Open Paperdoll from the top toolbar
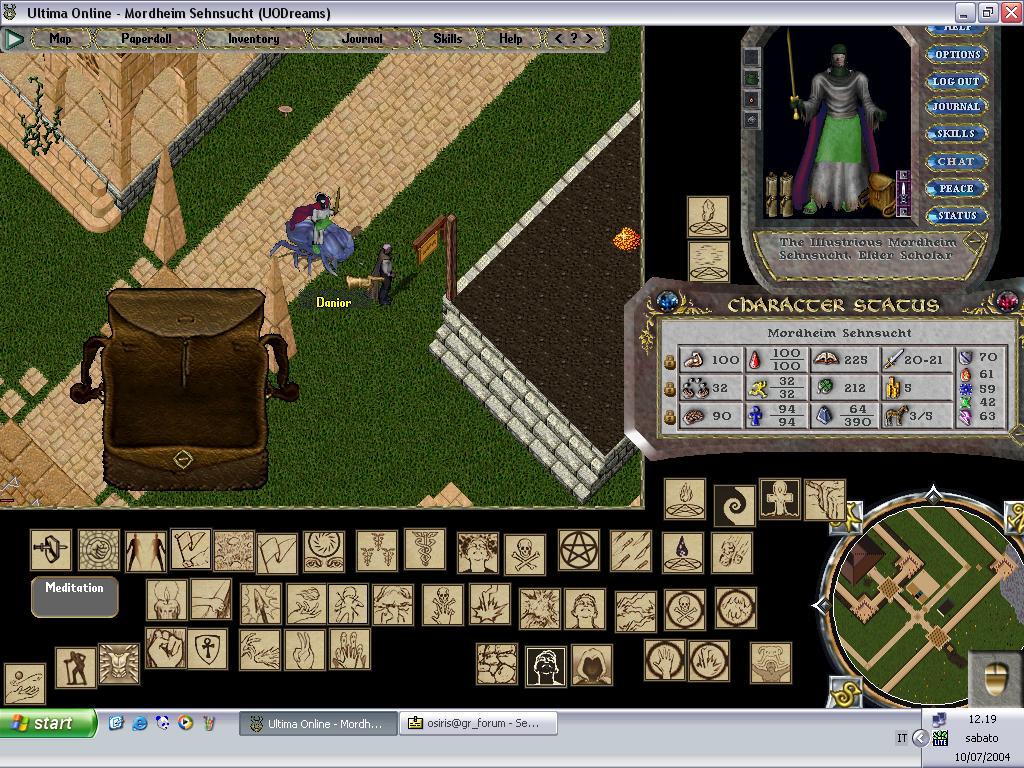 146,39
